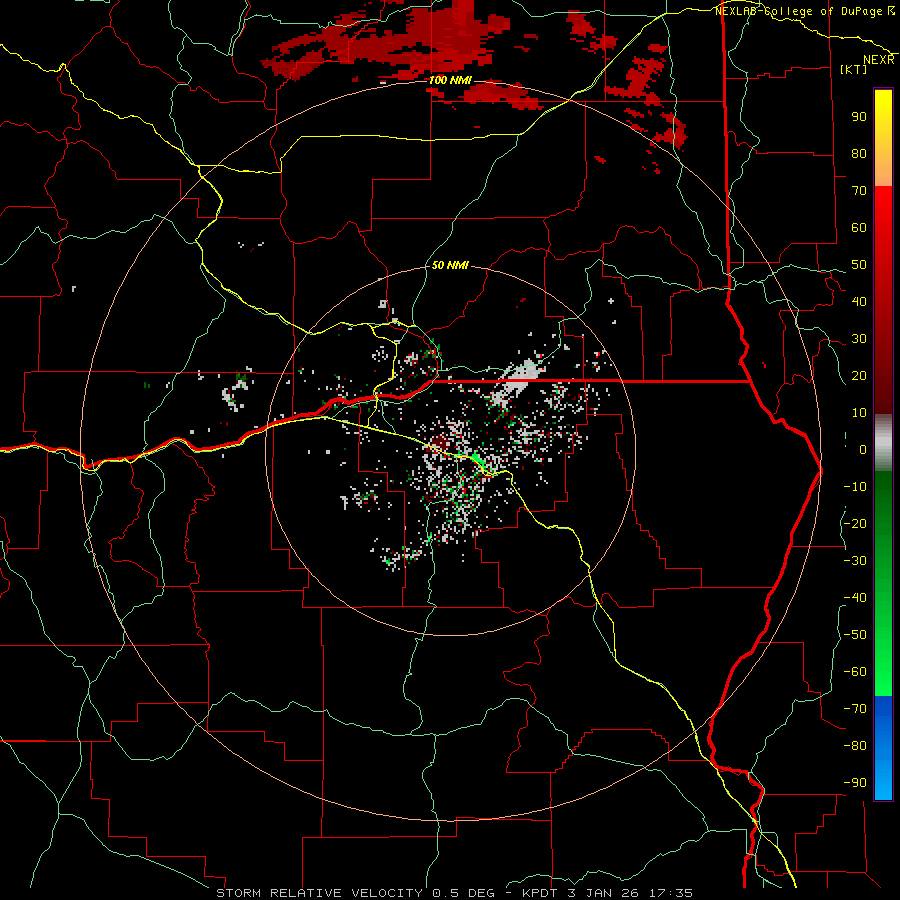Select the -50 value on the velocity scale

coord(855,635)
